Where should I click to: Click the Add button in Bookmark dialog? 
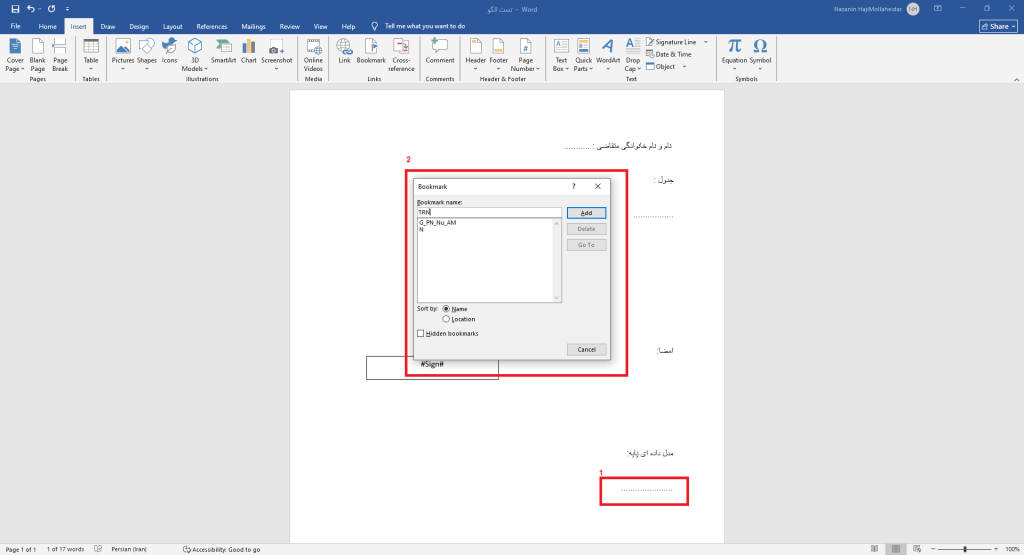tap(586, 213)
